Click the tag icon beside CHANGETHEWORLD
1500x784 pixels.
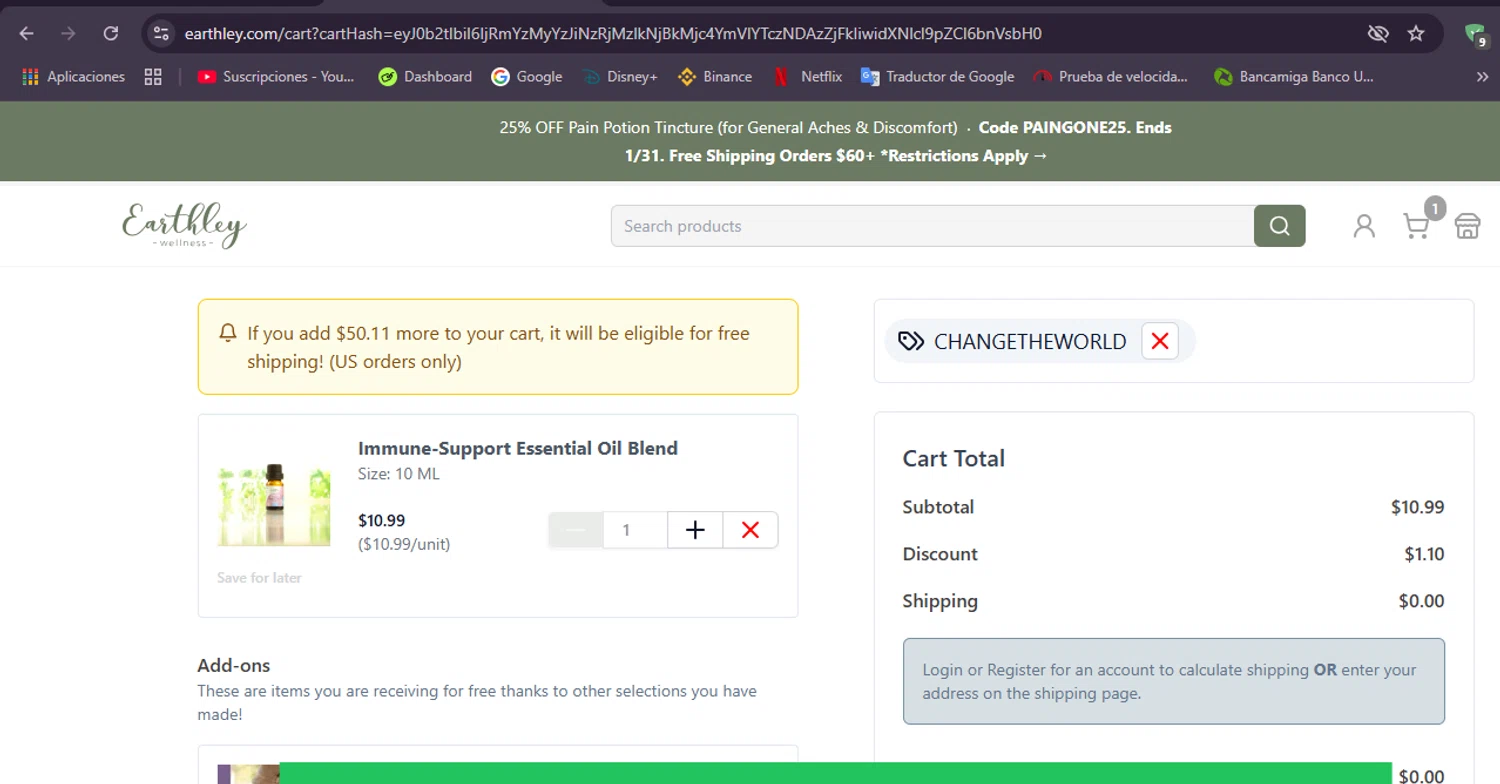(x=911, y=341)
